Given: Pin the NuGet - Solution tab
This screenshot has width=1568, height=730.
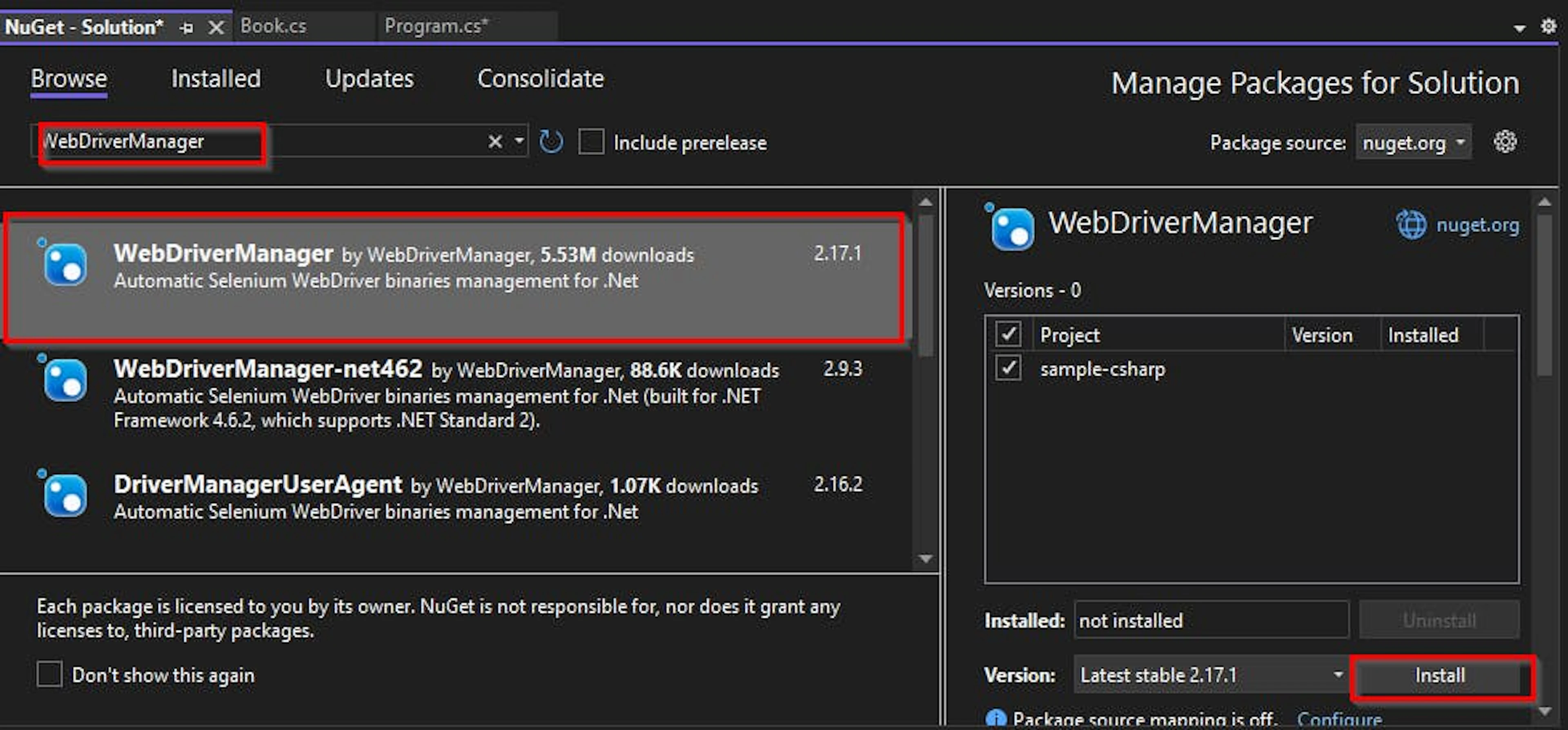Looking at the screenshot, I should pos(187,27).
